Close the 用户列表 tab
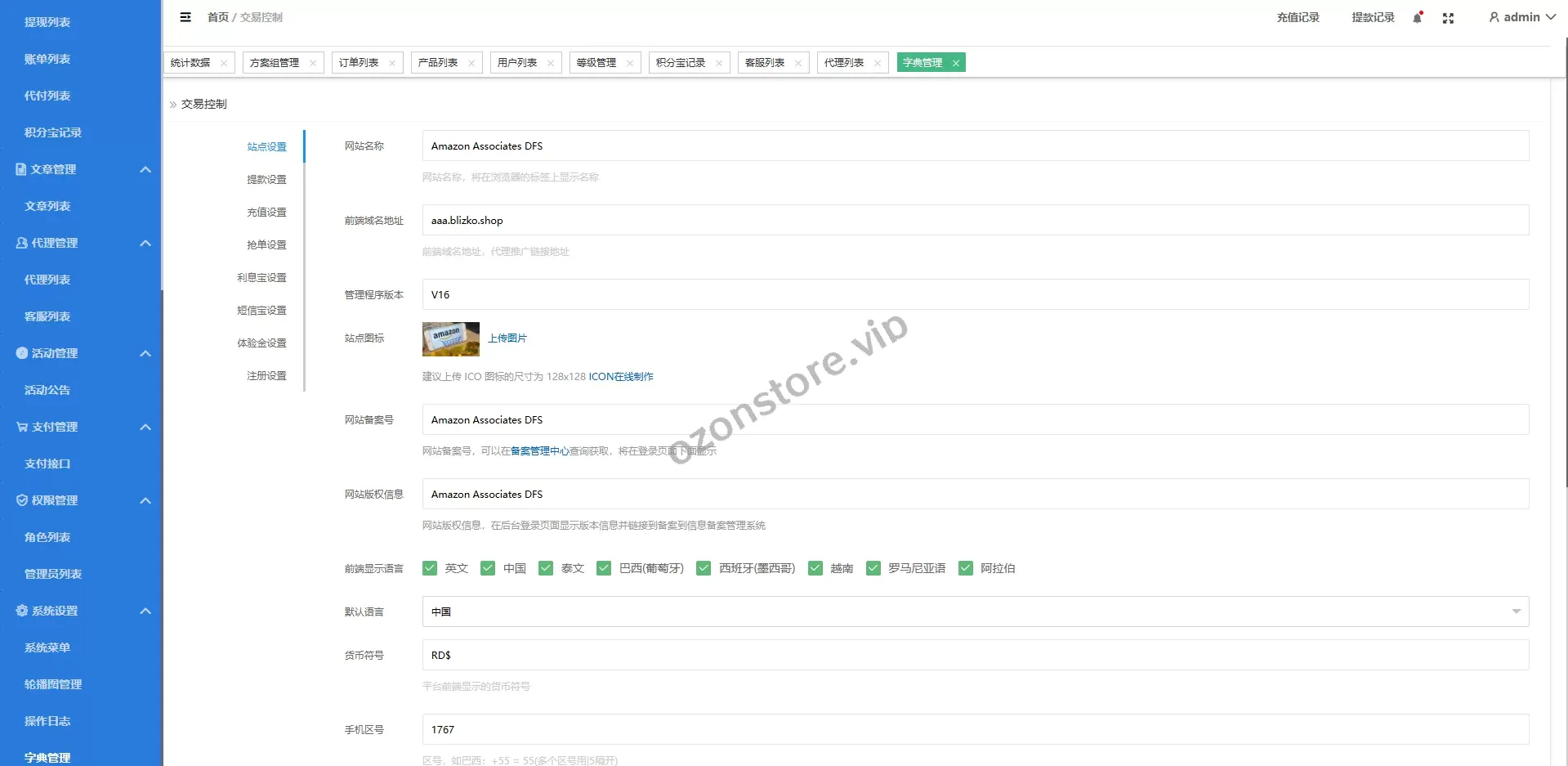This screenshot has height=766, width=1568. (x=551, y=63)
